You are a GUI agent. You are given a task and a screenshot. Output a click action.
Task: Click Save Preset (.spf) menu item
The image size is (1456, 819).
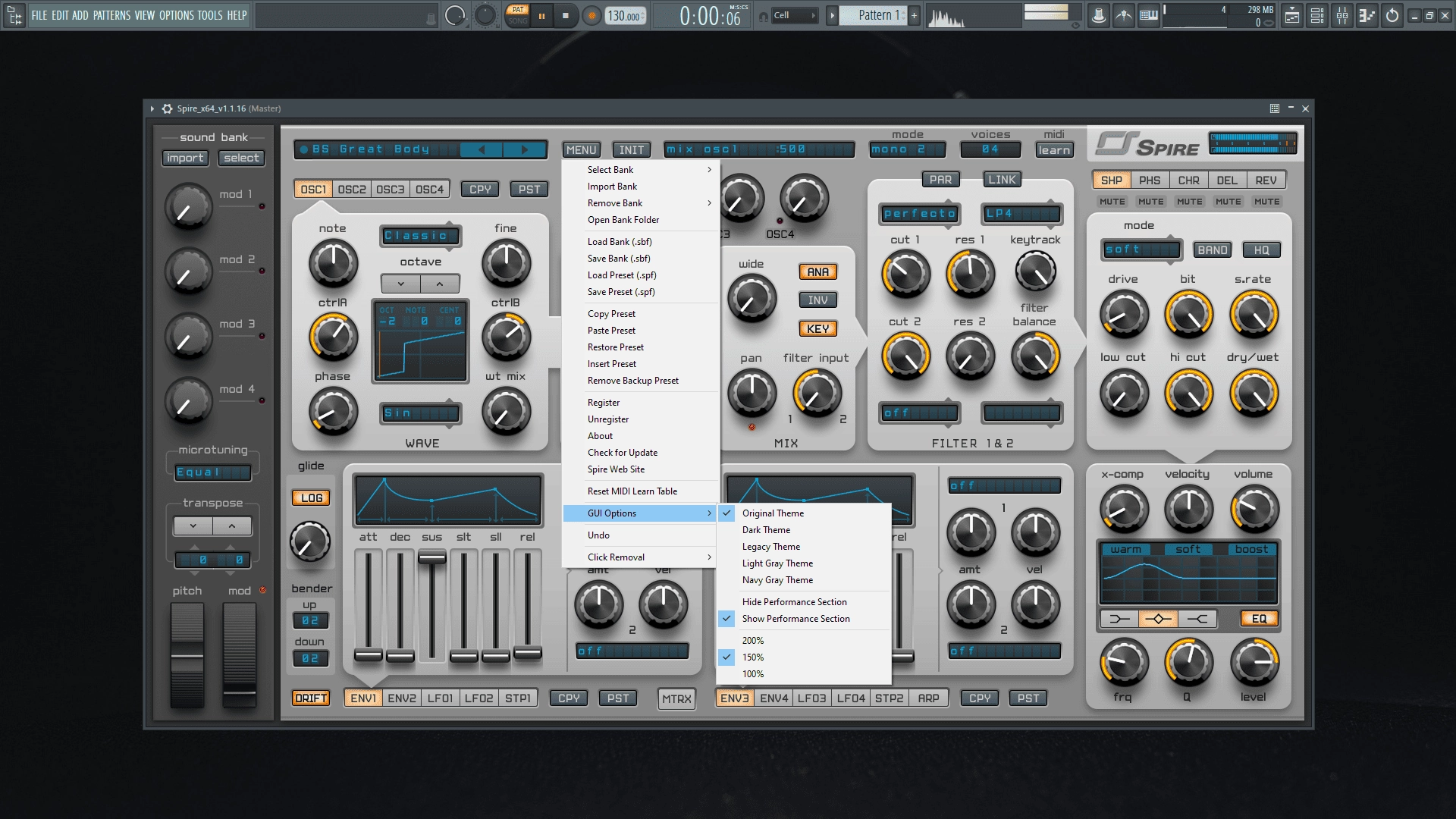coord(641,292)
